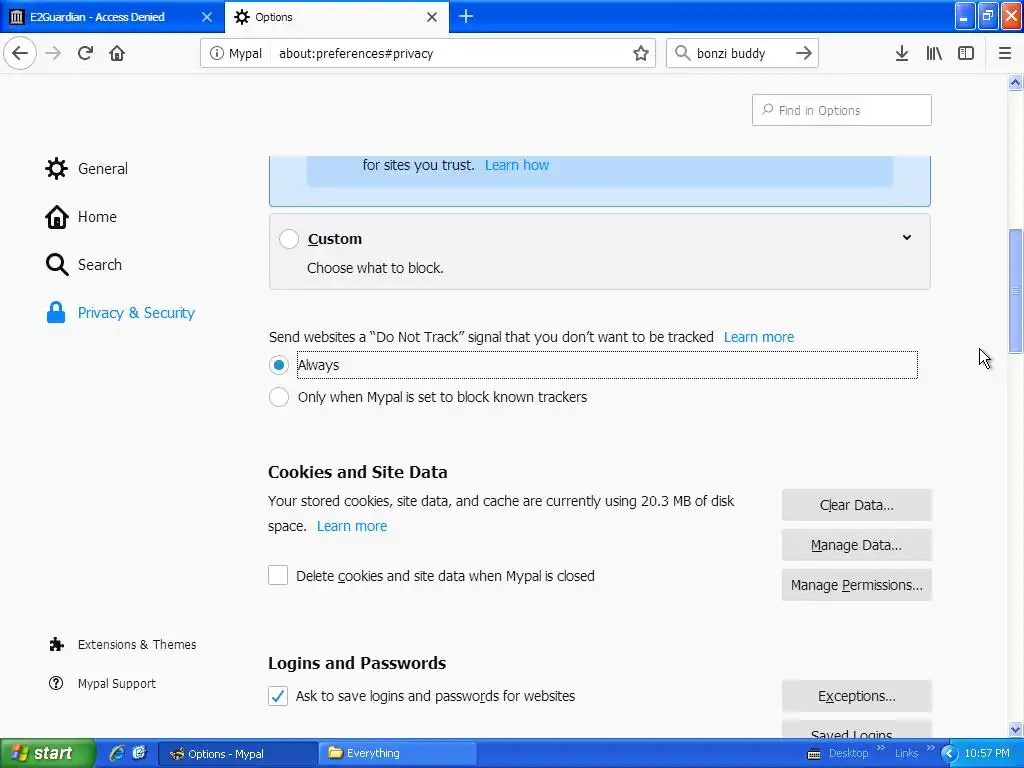Screen dimensions: 1024x768
Task: Click the Extensions & Themes puzzle icon
Action: pyautogui.click(x=56, y=645)
